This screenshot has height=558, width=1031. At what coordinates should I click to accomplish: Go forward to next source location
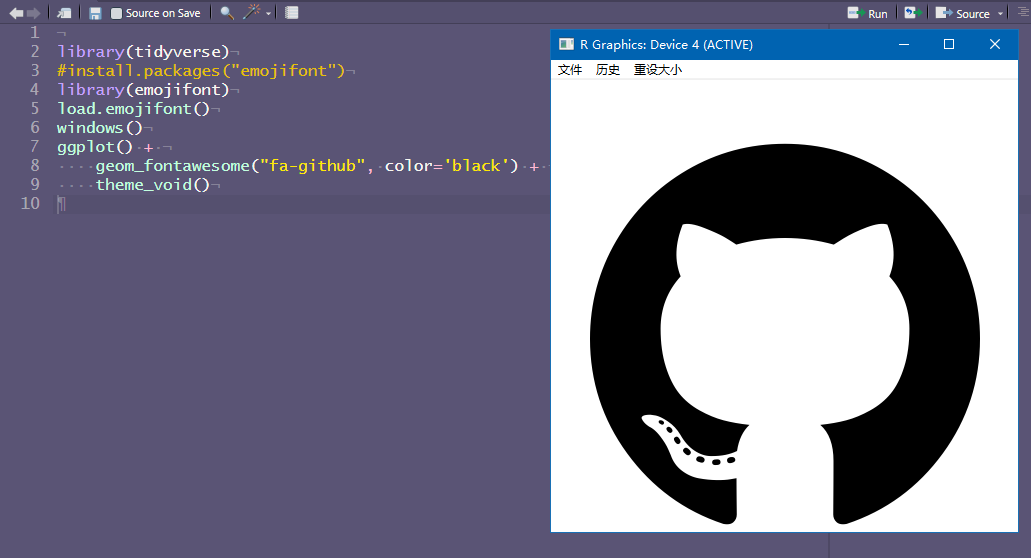(34, 13)
